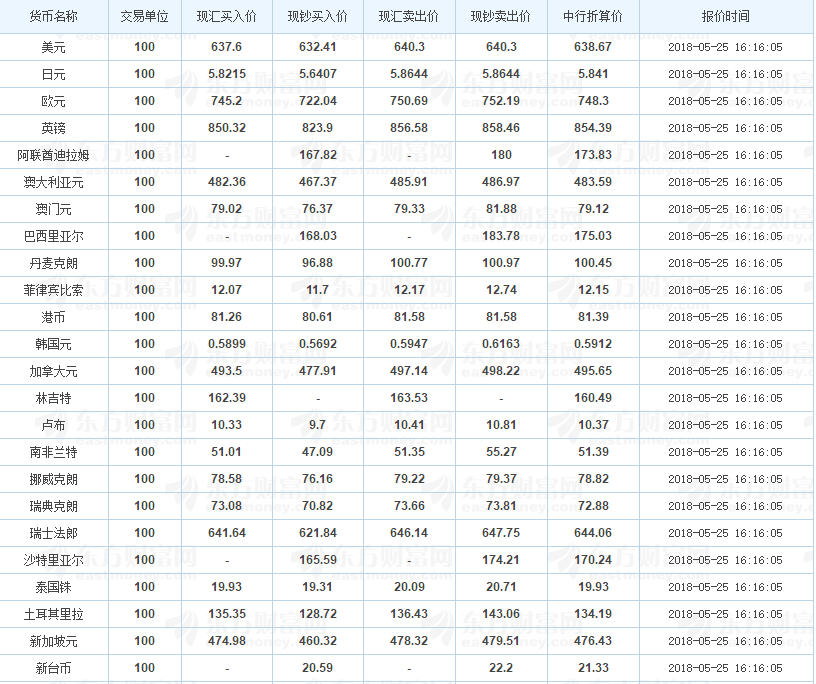This screenshot has height=684, width=816.
Task: Select the 土耳其里拉 currency name
Action: point(54,615)
